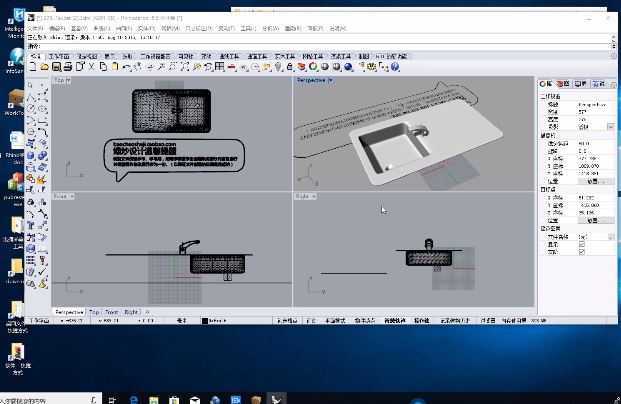Image resolution: width=621 pixels, height=404 pixels.
Task: Click the New file icon in the standard toolbar
Action: coord(35,67)
